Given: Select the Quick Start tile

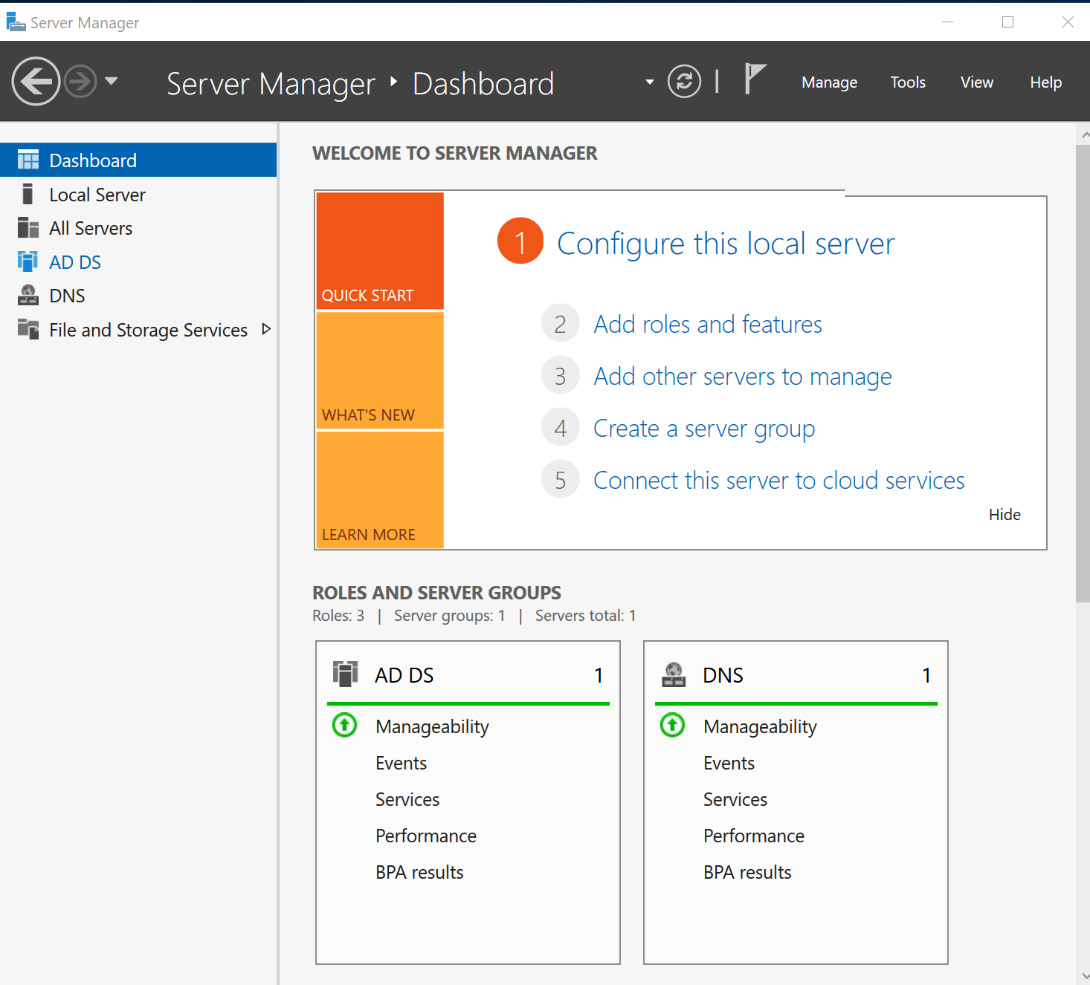Looking at the screenshot, I should tap(380, 251).
